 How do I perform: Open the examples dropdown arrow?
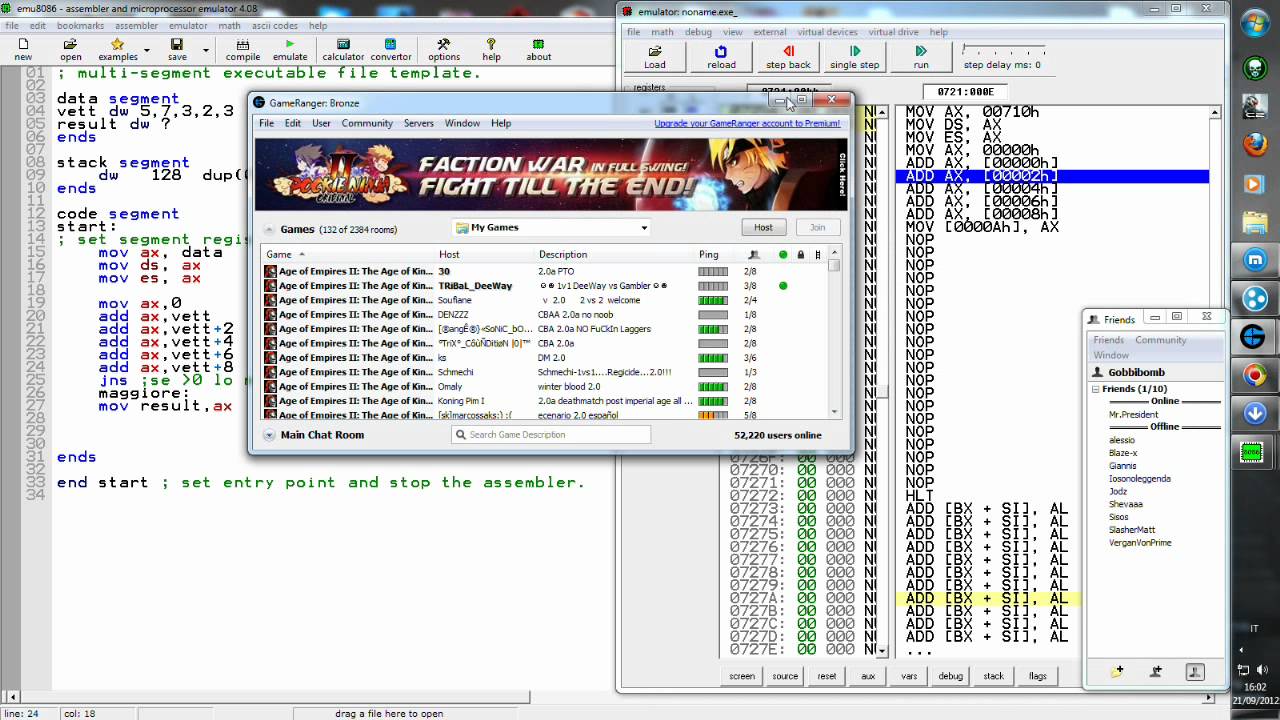point(146,50)
